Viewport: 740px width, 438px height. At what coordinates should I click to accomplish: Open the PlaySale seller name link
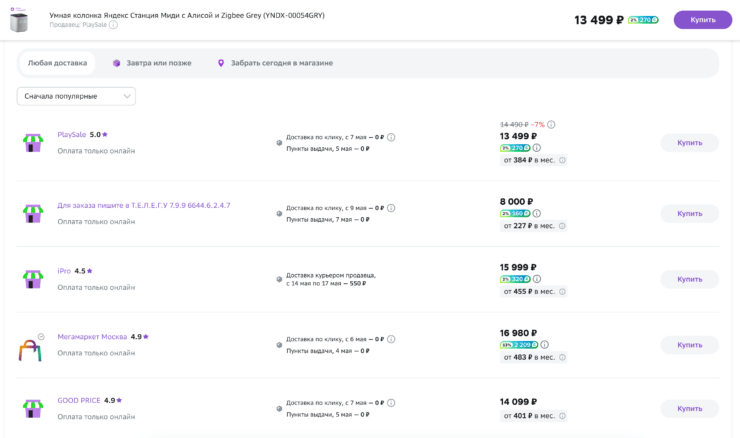[x=71, y=134]
